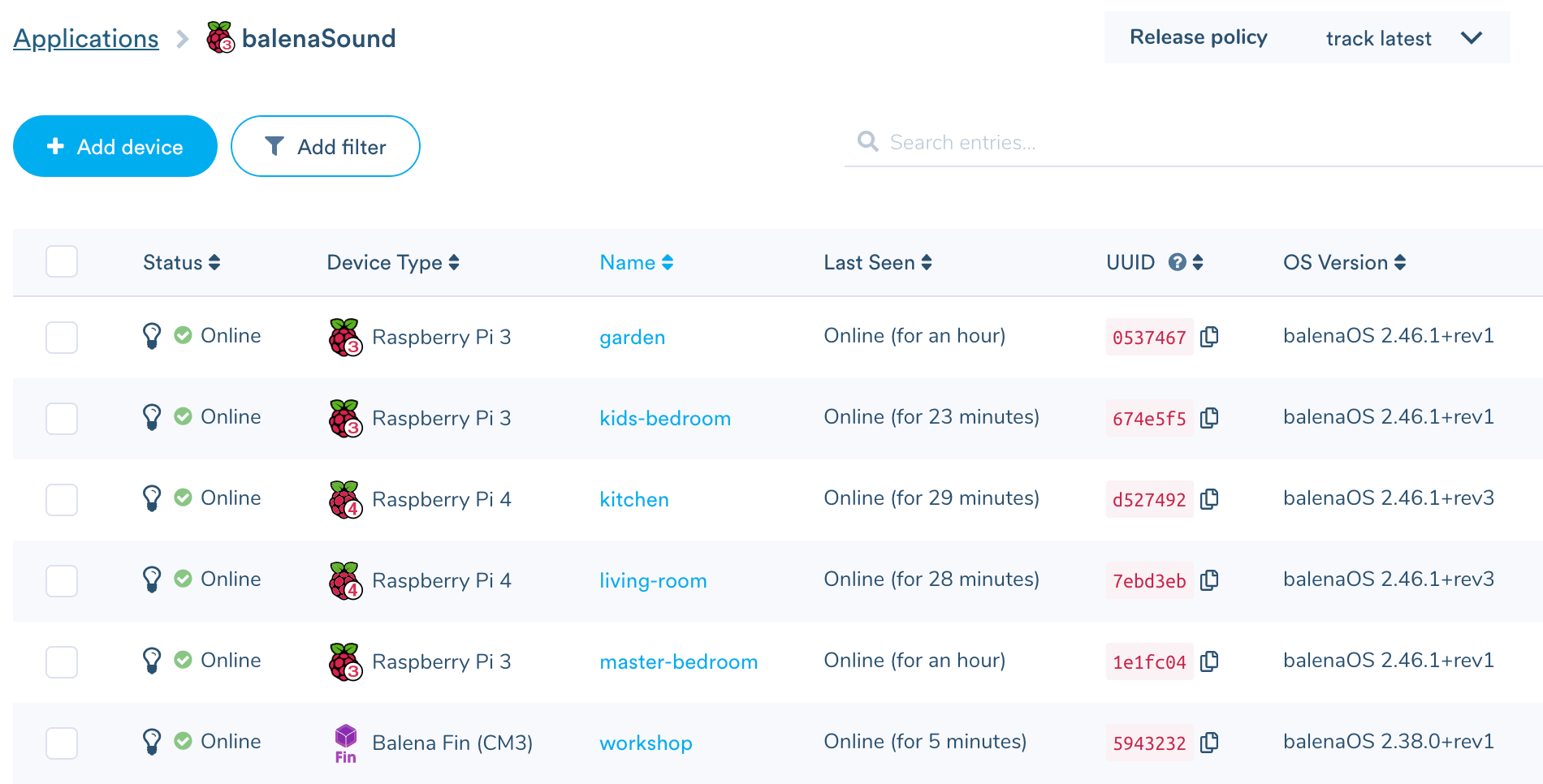
Task: Click the Add filter button
Action: [325, 146]
